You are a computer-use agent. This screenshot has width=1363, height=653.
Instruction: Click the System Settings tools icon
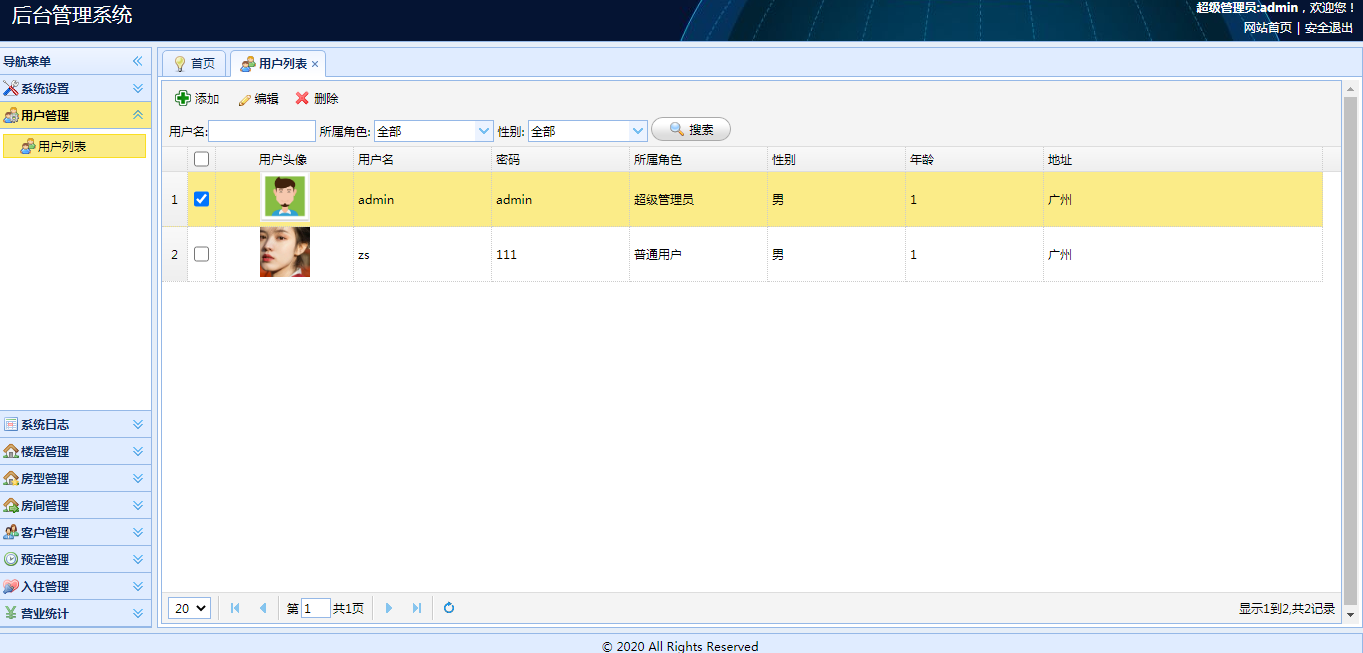[11, 88]
